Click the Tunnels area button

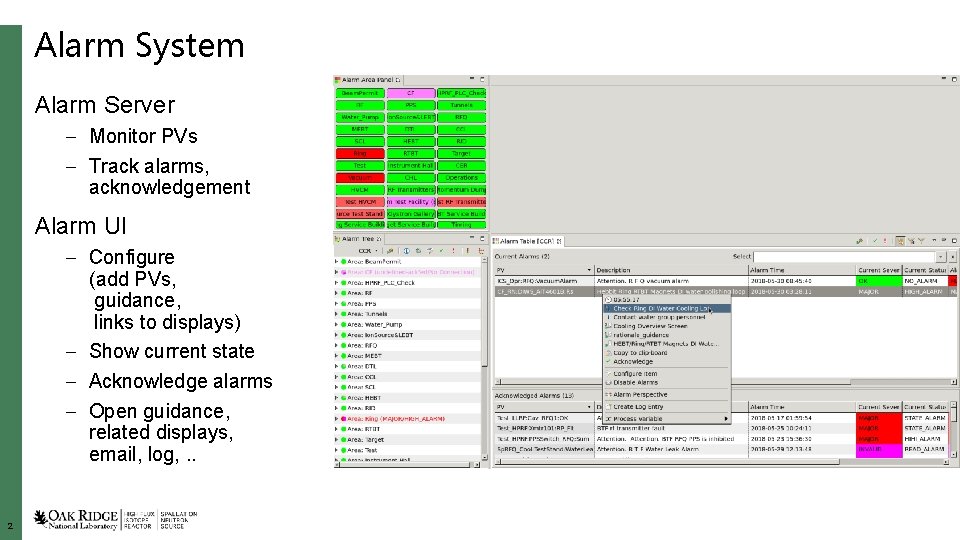(x=462, y=105)
